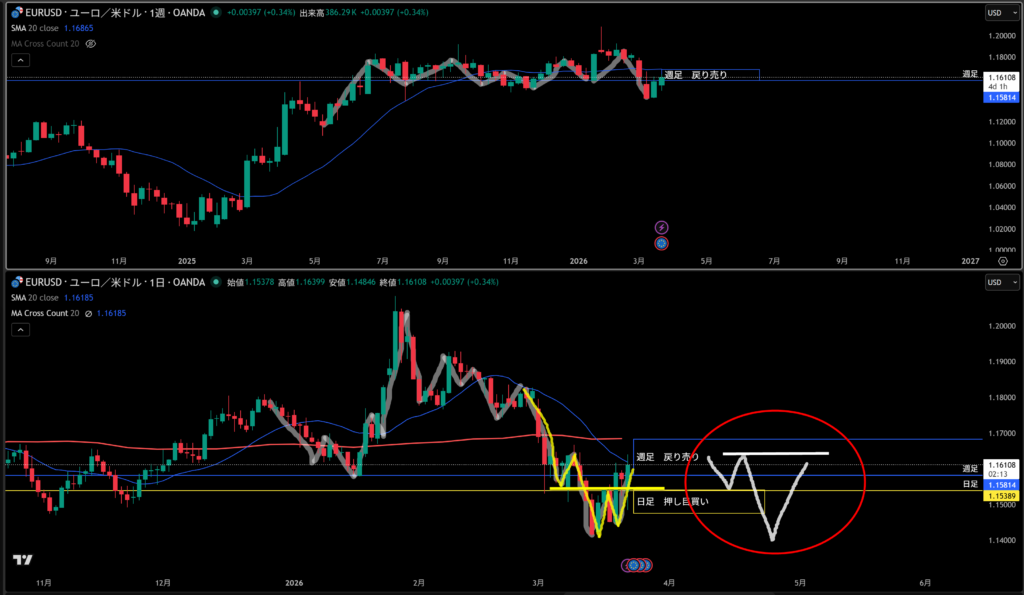The image size is (1024, 595).
Task: Click the EURUSD 1週 OANDA symbol title
Action: click(114, 13)
